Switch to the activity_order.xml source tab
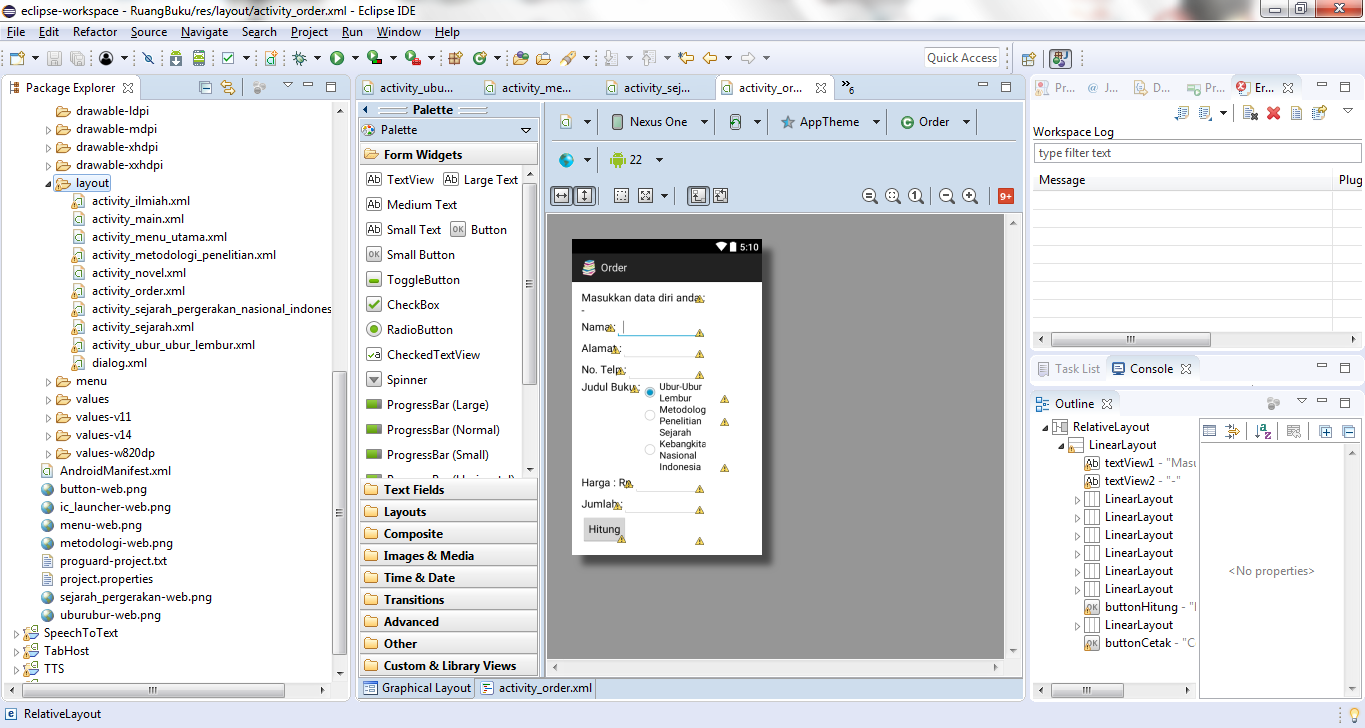The height and width of the screenshot is (728, 1365). (x=536, y=688)
